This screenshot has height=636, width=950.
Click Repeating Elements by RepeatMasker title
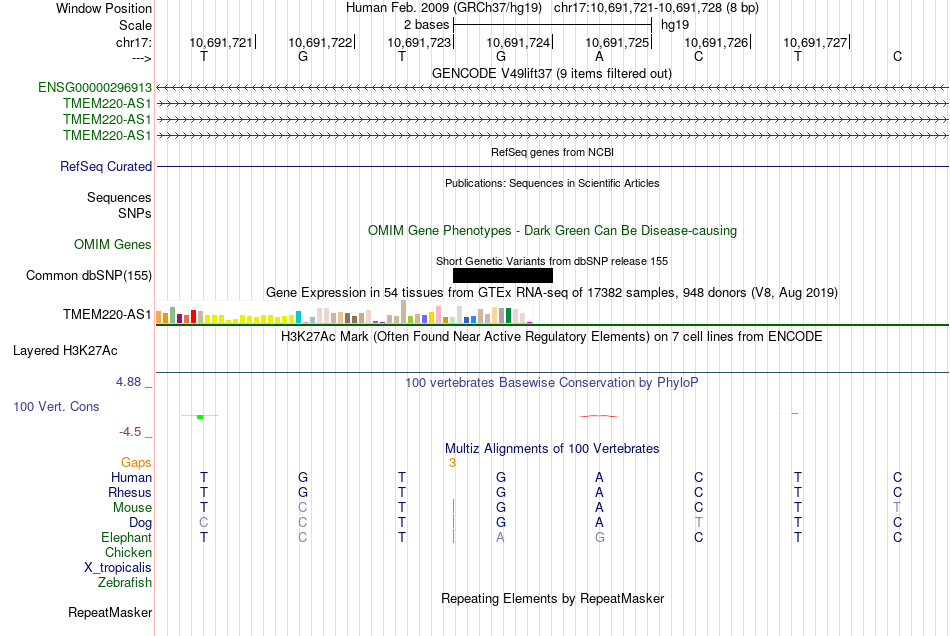[553, 598]
